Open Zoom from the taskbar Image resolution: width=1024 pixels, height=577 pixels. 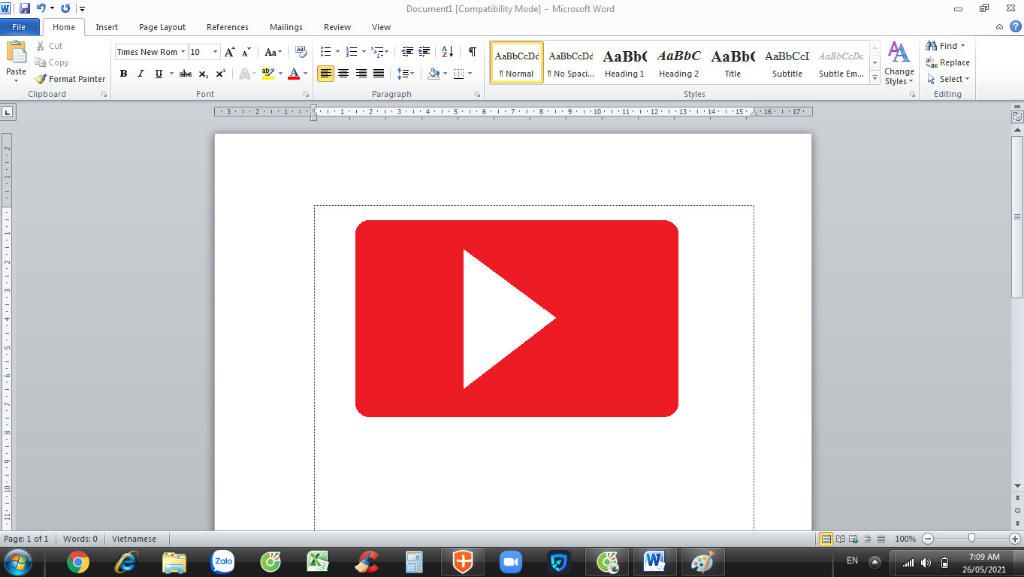[511, 562]
